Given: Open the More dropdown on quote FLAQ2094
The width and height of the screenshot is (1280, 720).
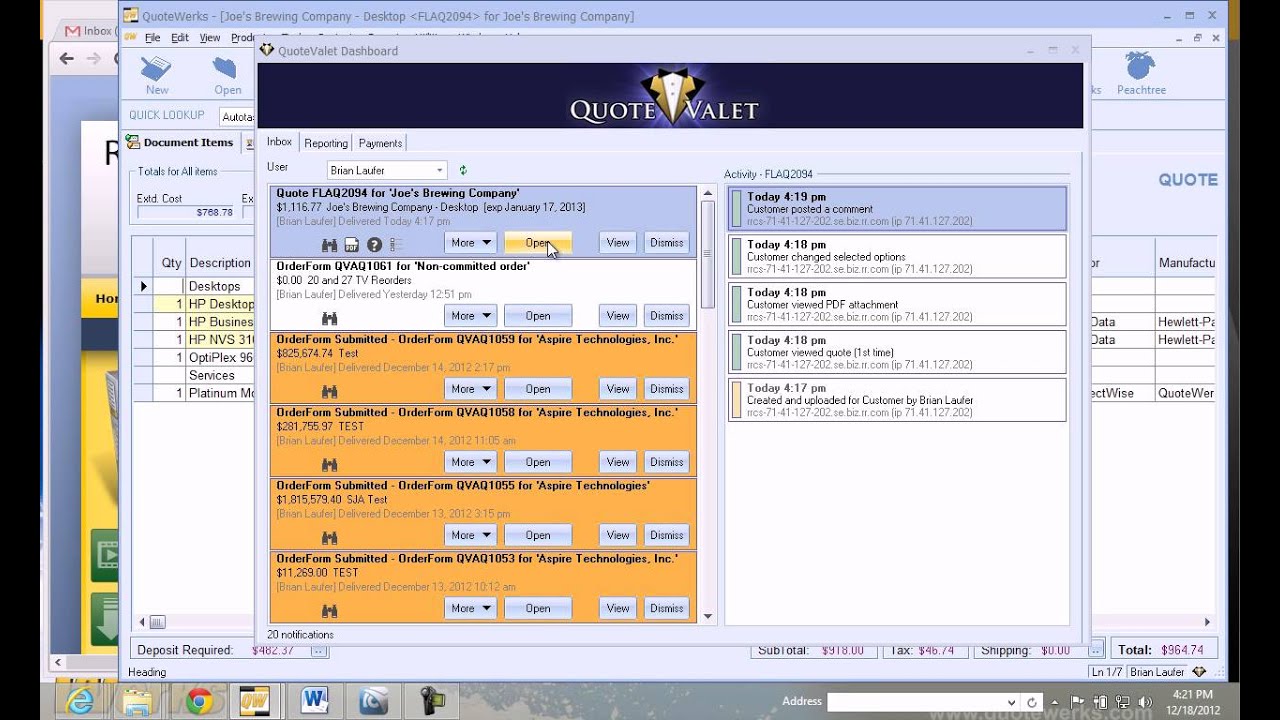Looking at the screenshot, I should [x=470, y=243].
